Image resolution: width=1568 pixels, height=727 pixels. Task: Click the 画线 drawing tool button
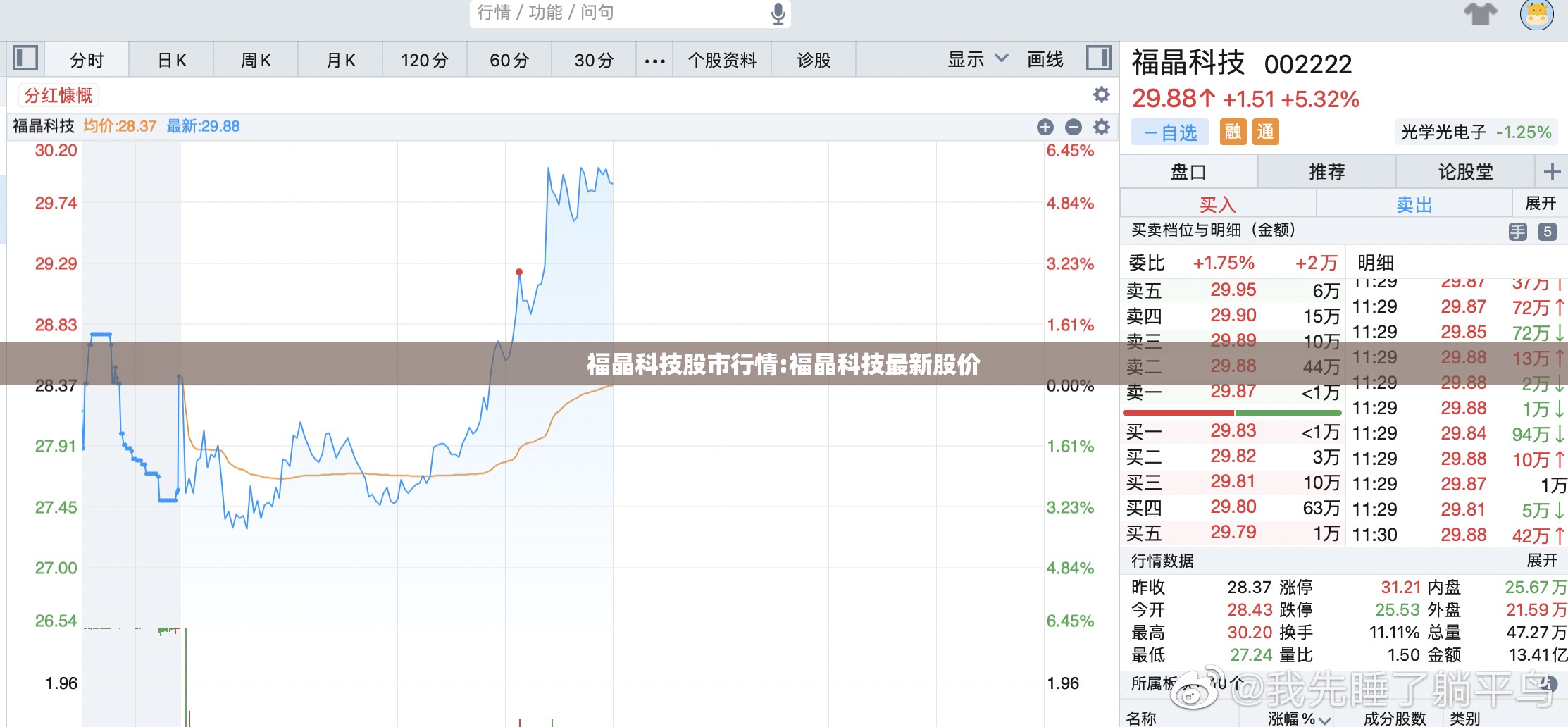coord(1045,59)
